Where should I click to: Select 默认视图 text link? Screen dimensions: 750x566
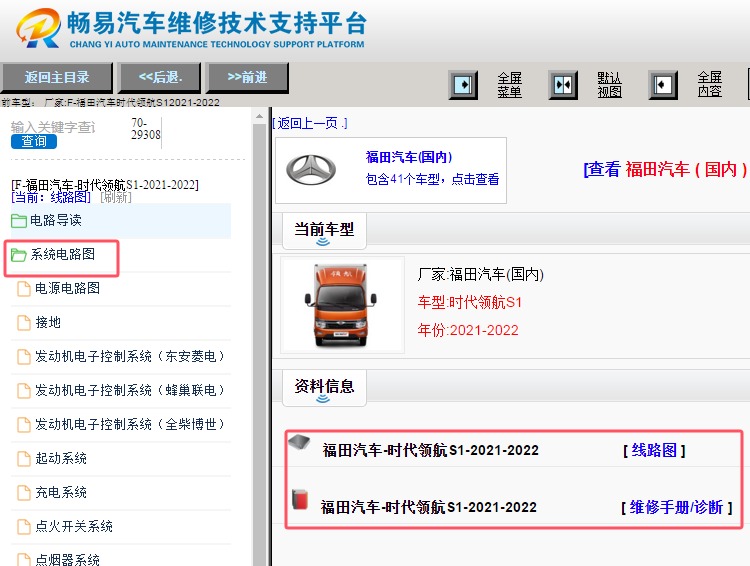[x=609, y=85]
